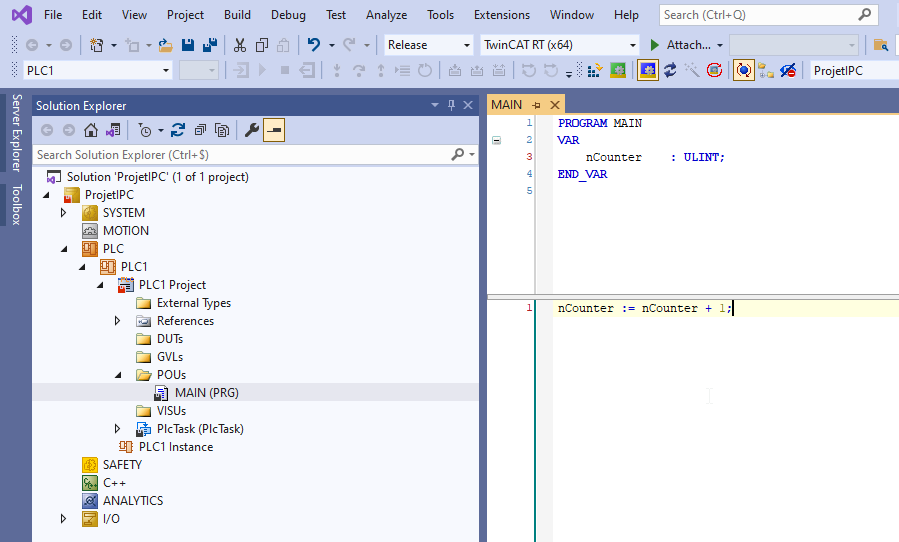Expand the SYSTEM tree node

click(64, 213)
